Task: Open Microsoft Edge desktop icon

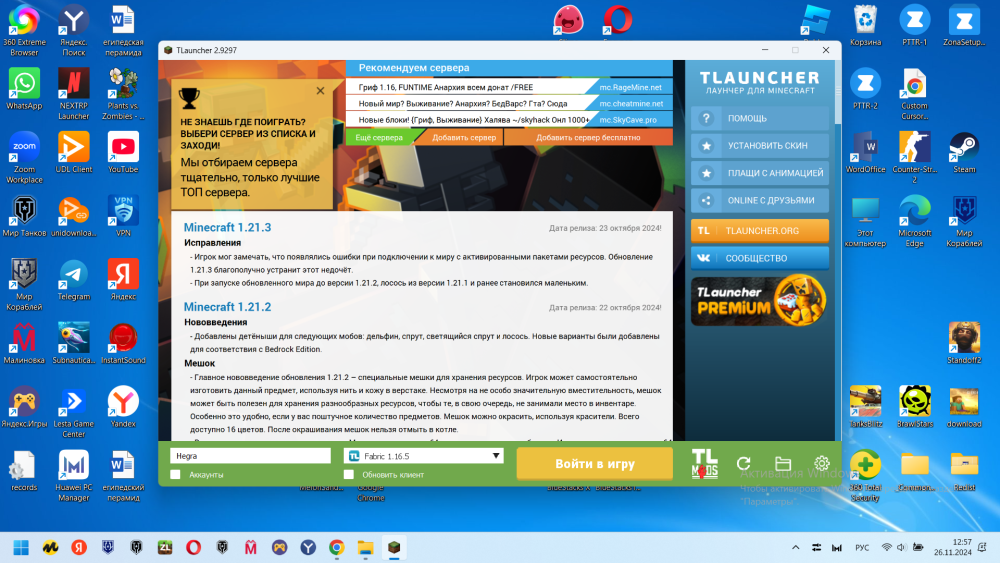Action: 915,221
